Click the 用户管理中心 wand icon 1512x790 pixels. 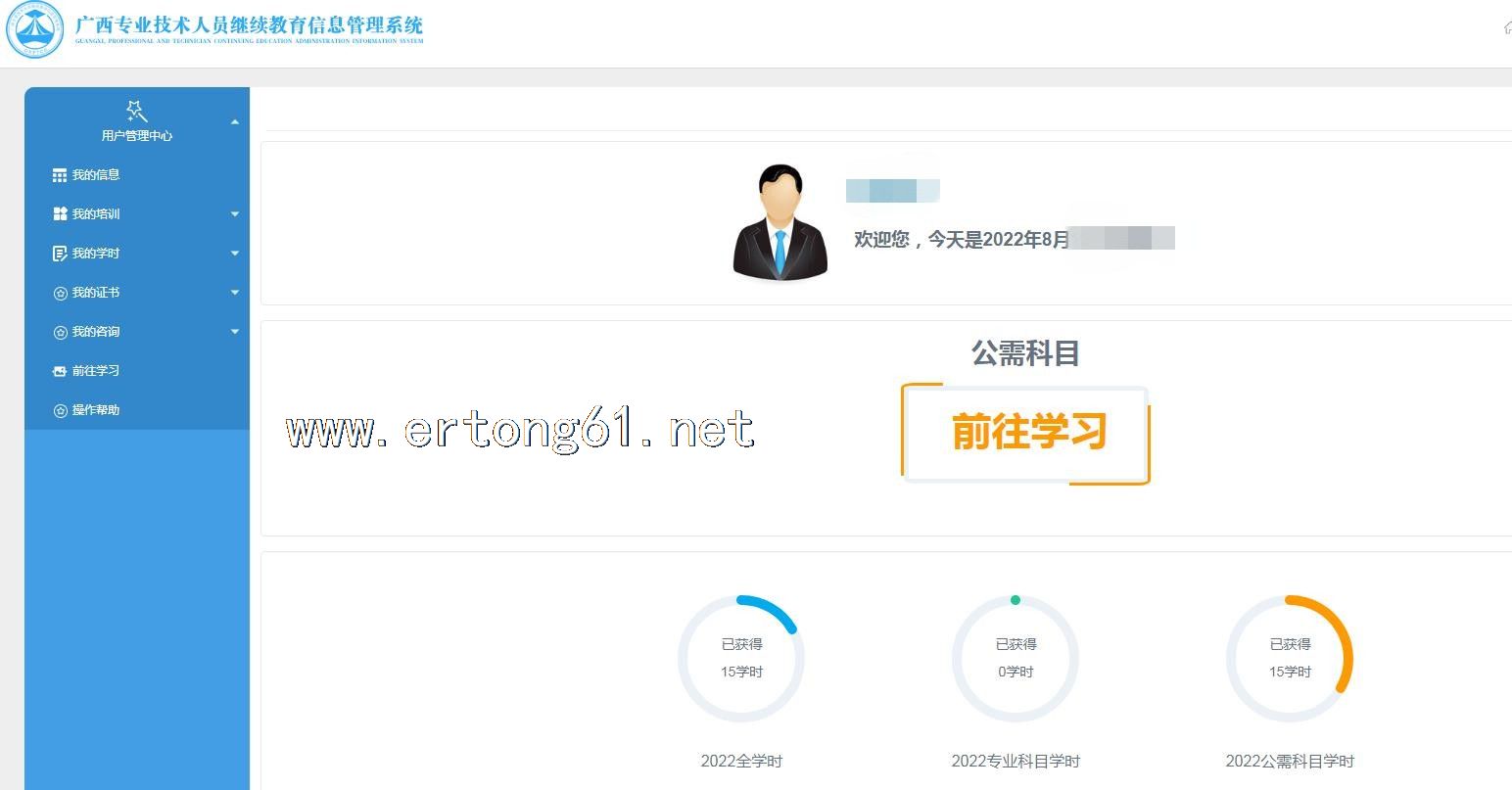tap(136, 111)
